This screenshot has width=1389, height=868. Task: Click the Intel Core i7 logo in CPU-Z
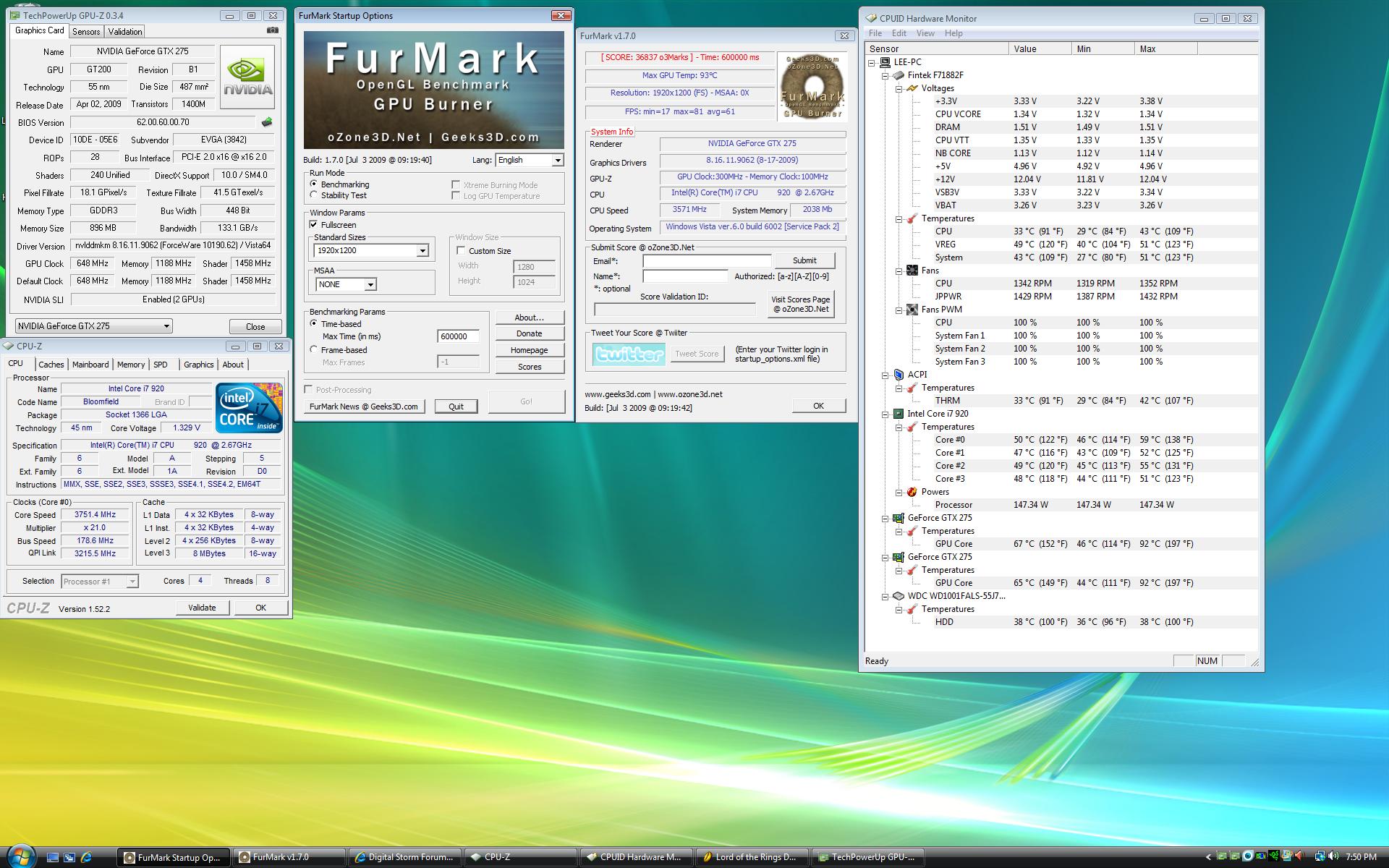[249, 409]
